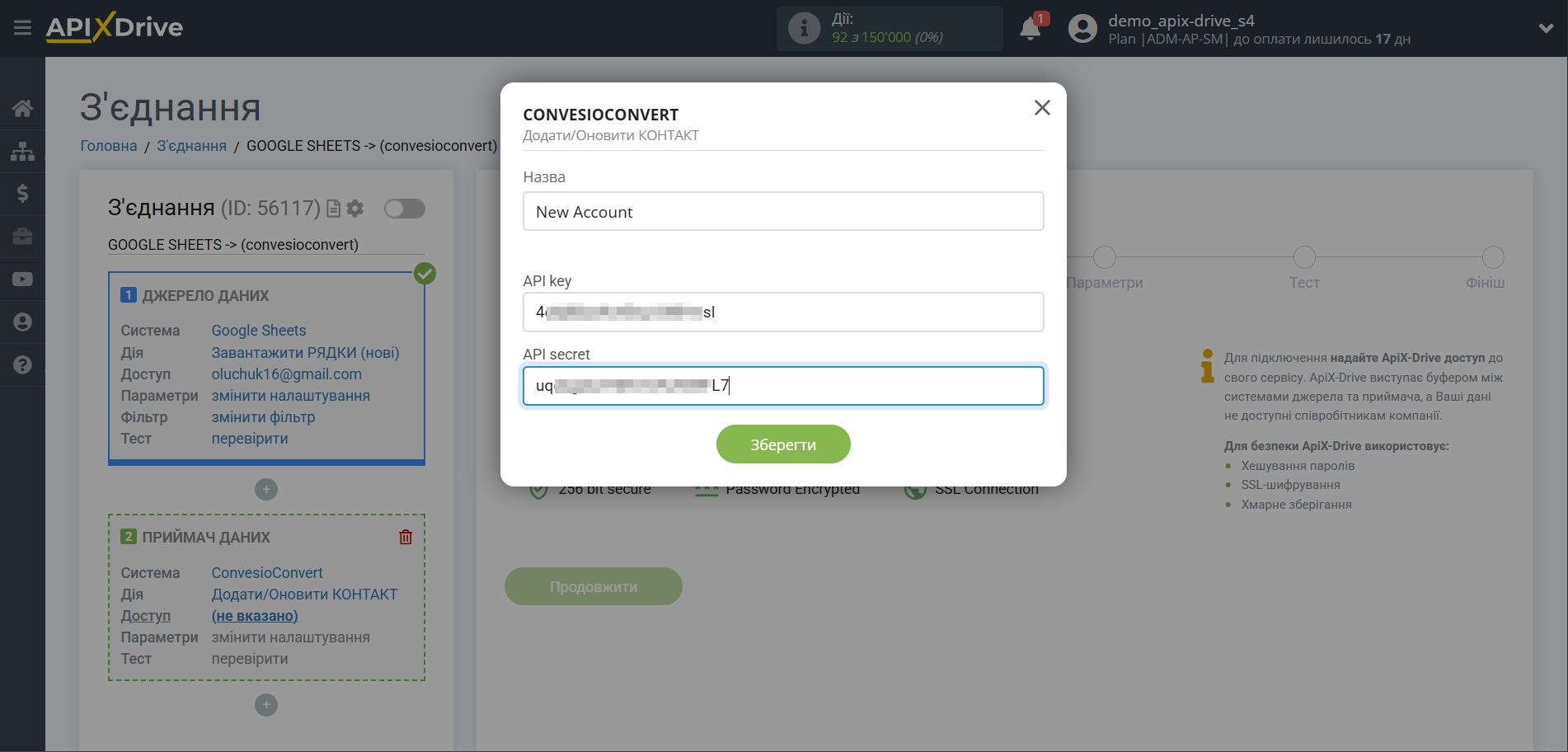Image resolution: width=1568 pixels, height=752 pixels.
Task: Open the help question mark icon
Action: (x=22, y=364)
